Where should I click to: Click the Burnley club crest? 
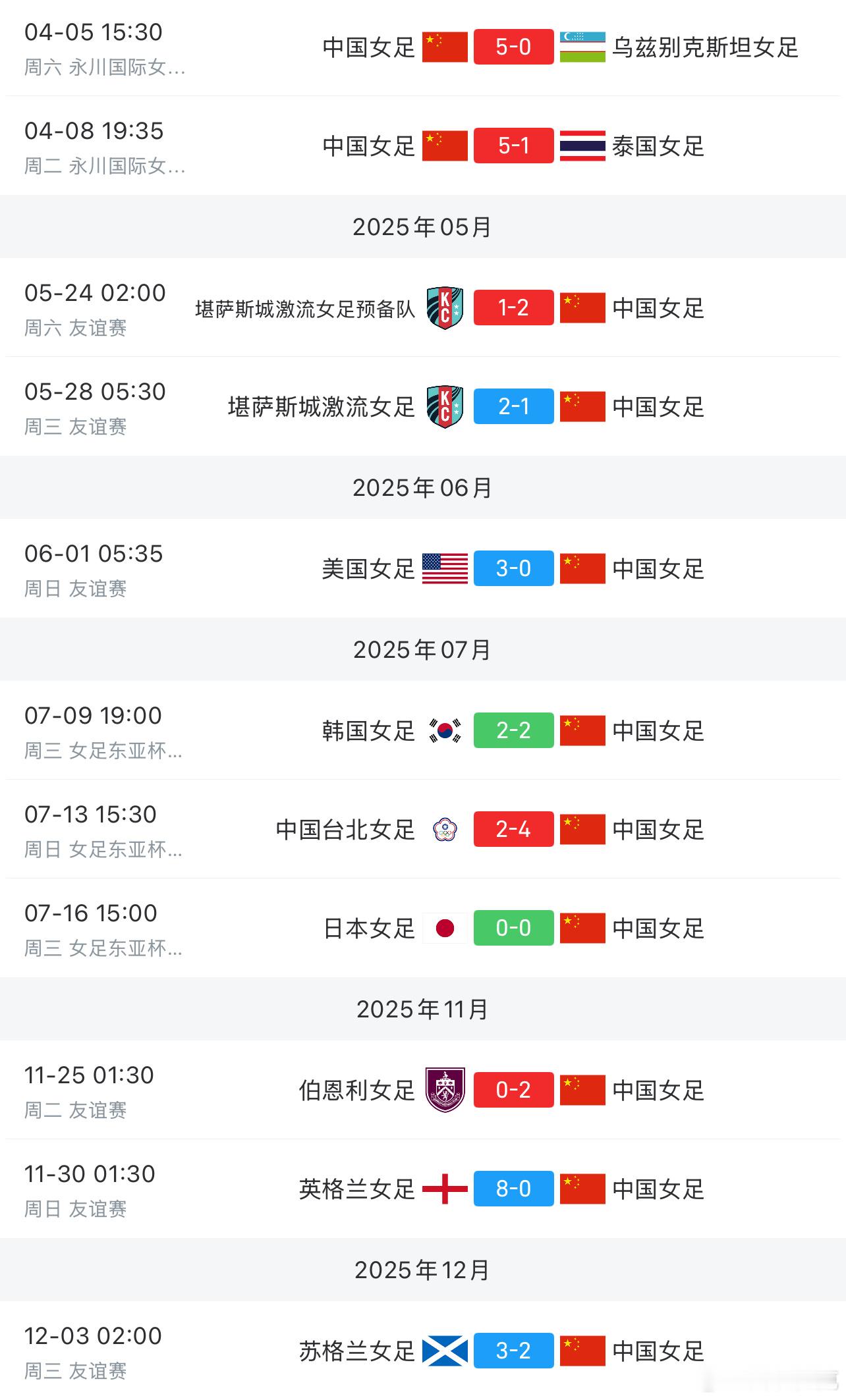tap(445, 1090)
